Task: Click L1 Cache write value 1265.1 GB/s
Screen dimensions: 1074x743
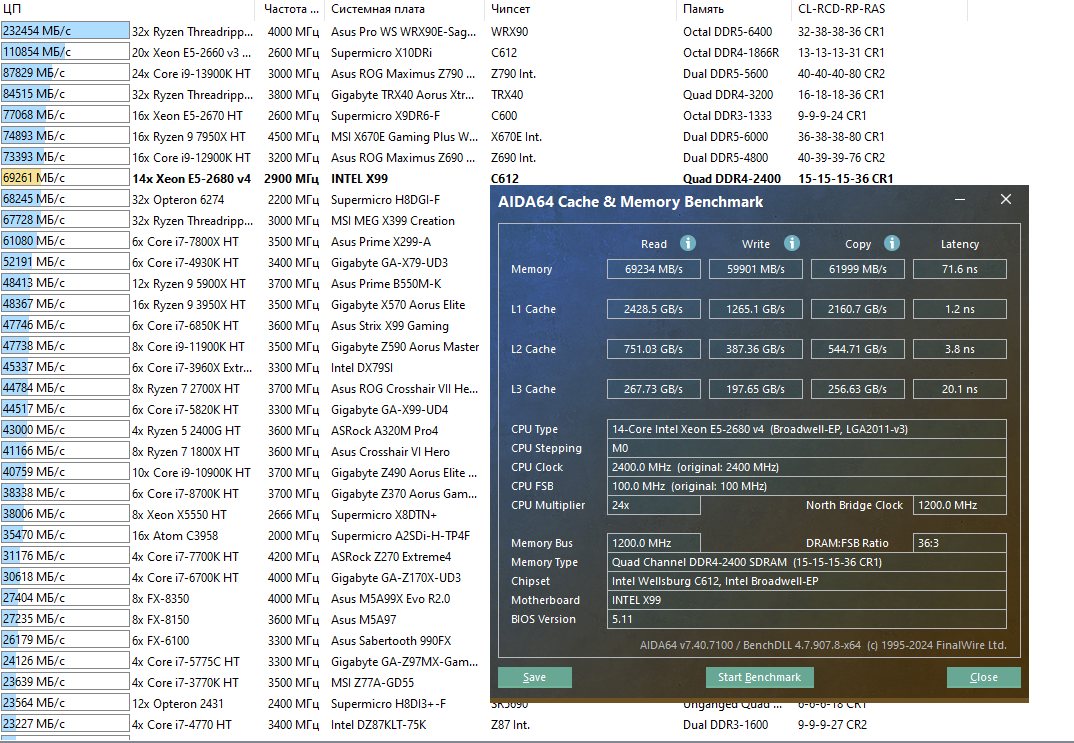Action: point(755,309)
